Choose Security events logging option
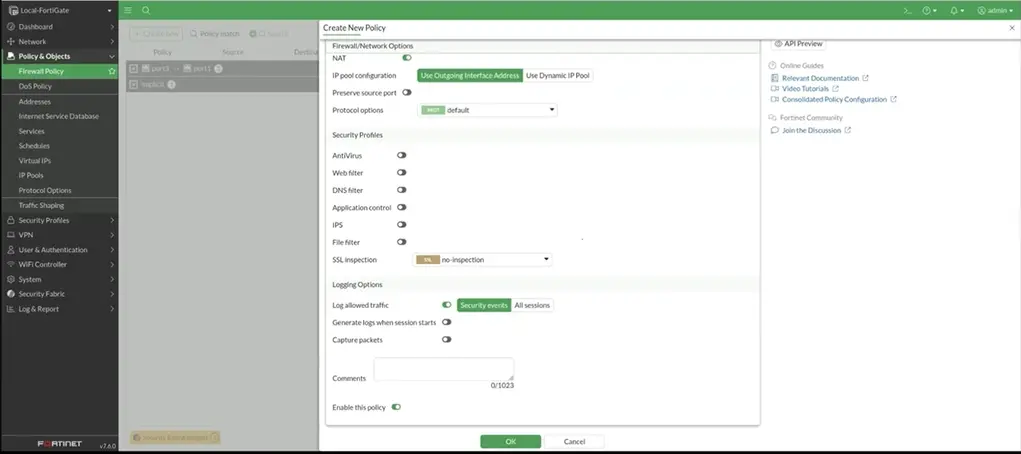Screen dimensions: 1021x454 (484, 305)
